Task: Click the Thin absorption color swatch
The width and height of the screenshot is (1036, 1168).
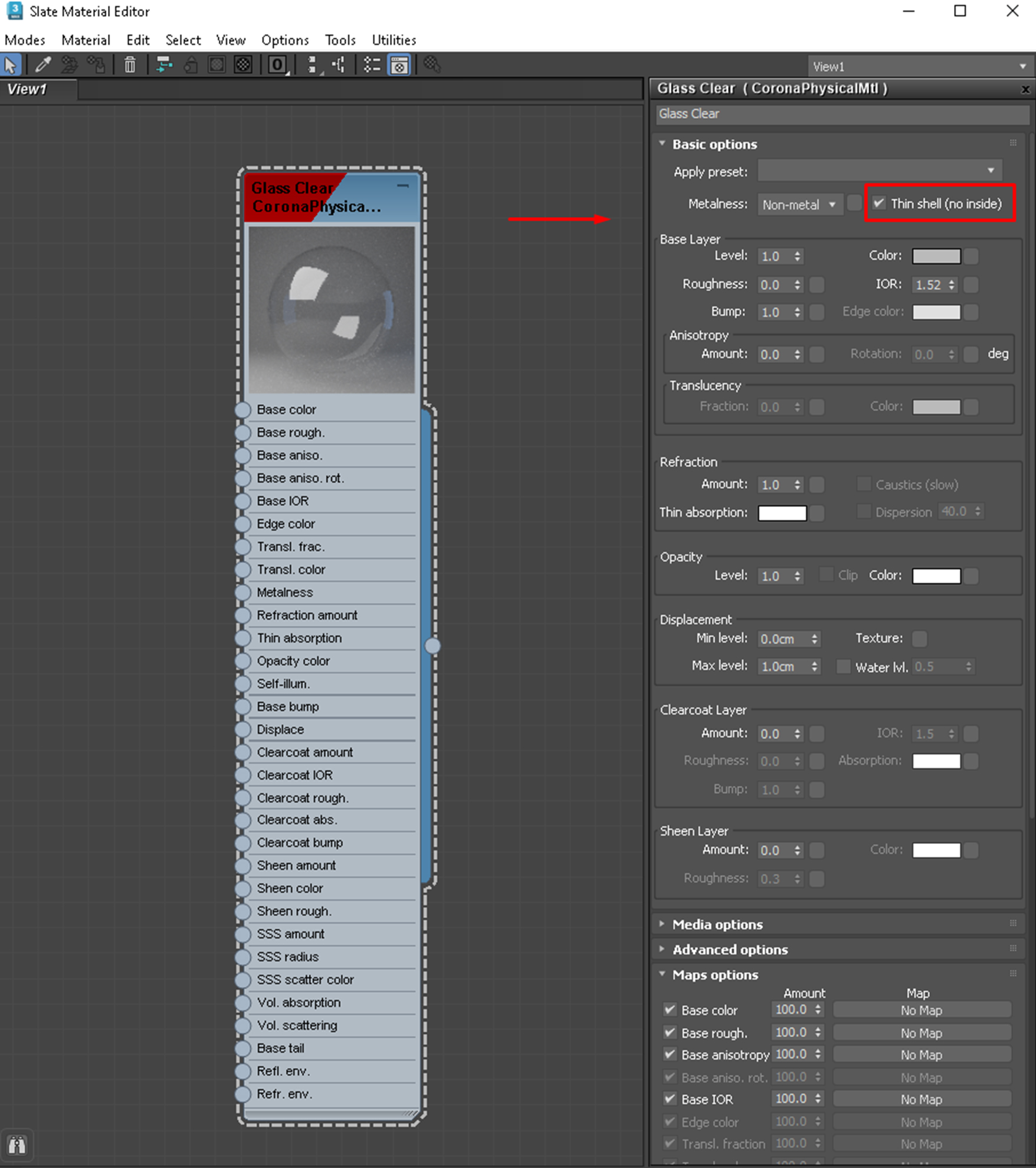Action: [782, 513]
